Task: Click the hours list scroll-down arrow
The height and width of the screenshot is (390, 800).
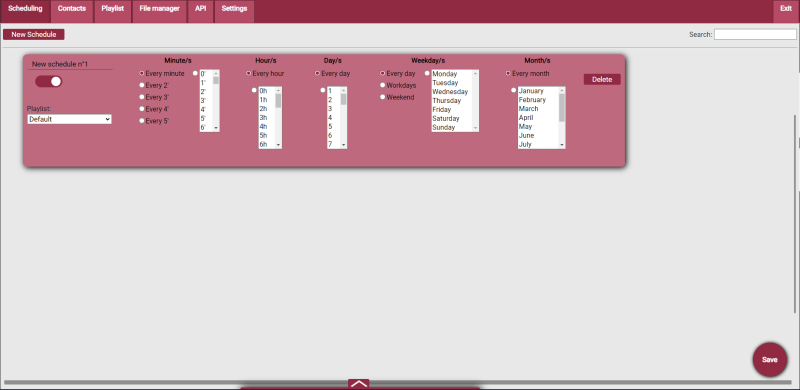Action: tap(278, 145)
